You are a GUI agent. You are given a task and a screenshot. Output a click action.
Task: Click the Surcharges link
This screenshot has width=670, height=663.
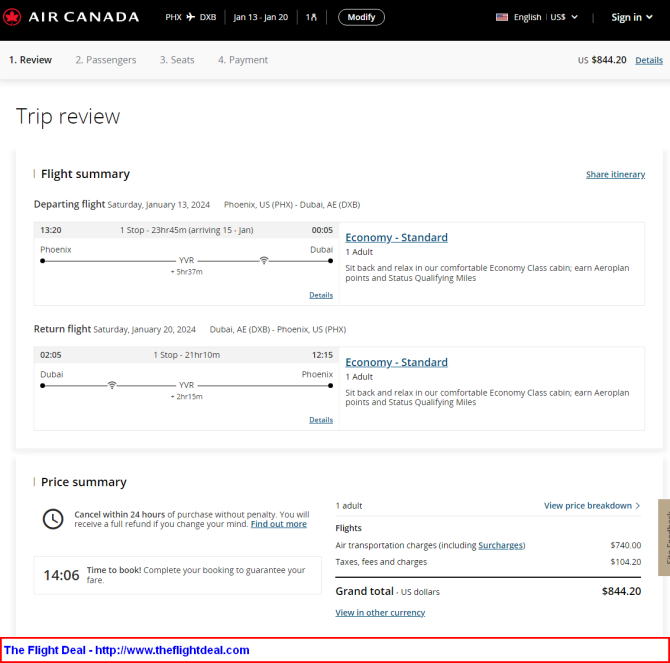click(x=501, y=546)
